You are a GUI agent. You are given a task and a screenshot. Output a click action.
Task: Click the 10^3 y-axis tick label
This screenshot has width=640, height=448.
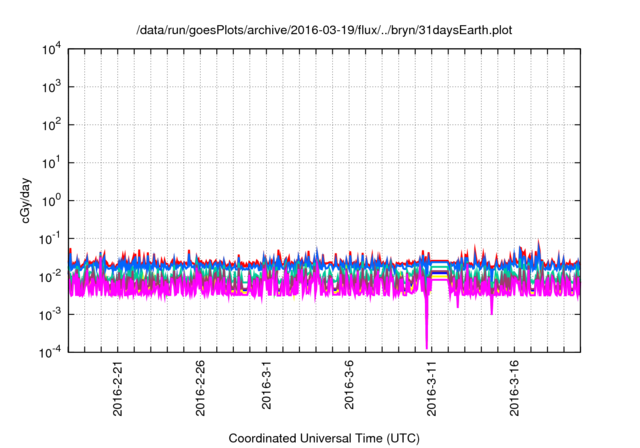50,87
